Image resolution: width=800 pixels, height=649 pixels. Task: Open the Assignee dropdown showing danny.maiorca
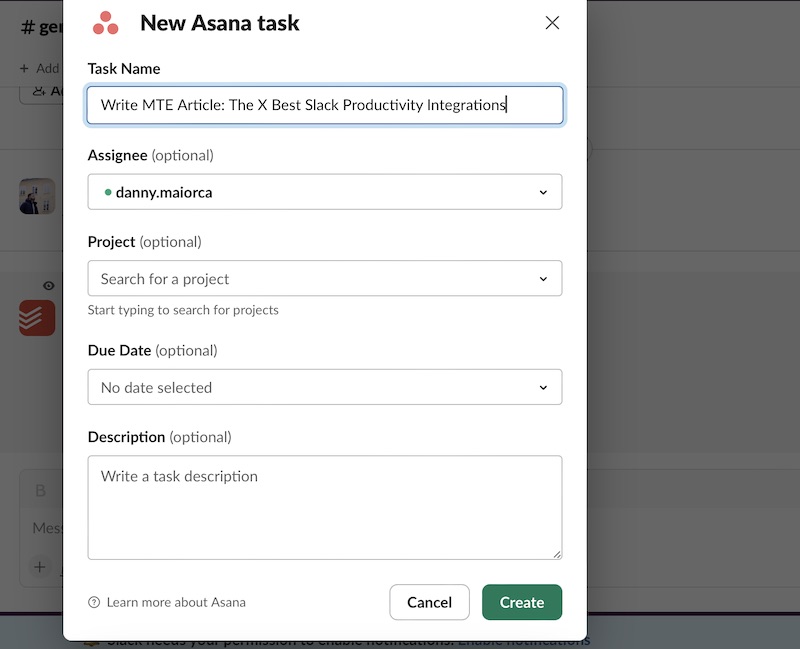(325, 192)
